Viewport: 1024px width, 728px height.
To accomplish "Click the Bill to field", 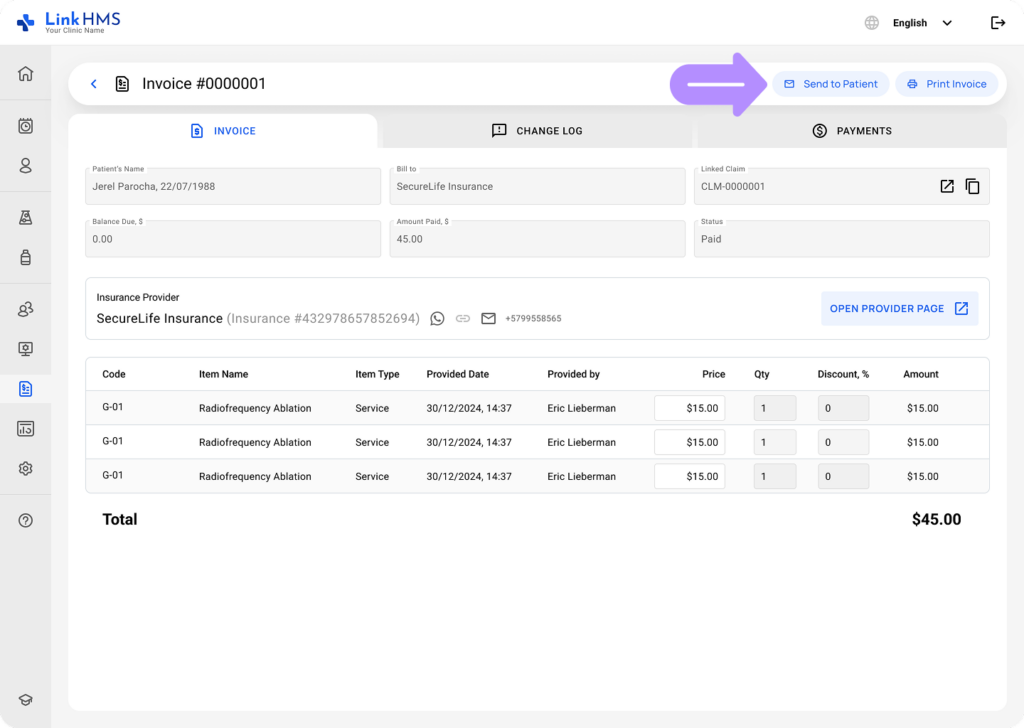I will pos(537,186).
